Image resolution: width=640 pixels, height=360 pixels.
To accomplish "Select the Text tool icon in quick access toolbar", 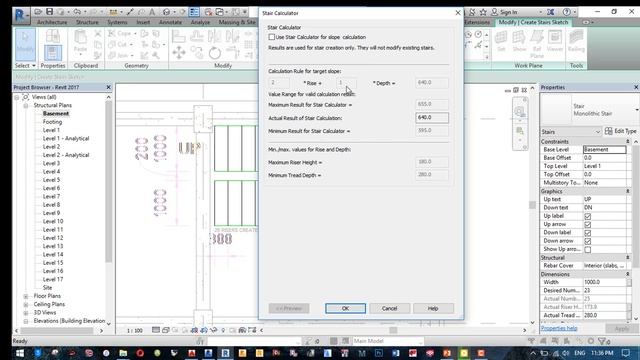I will coord(152,12).
